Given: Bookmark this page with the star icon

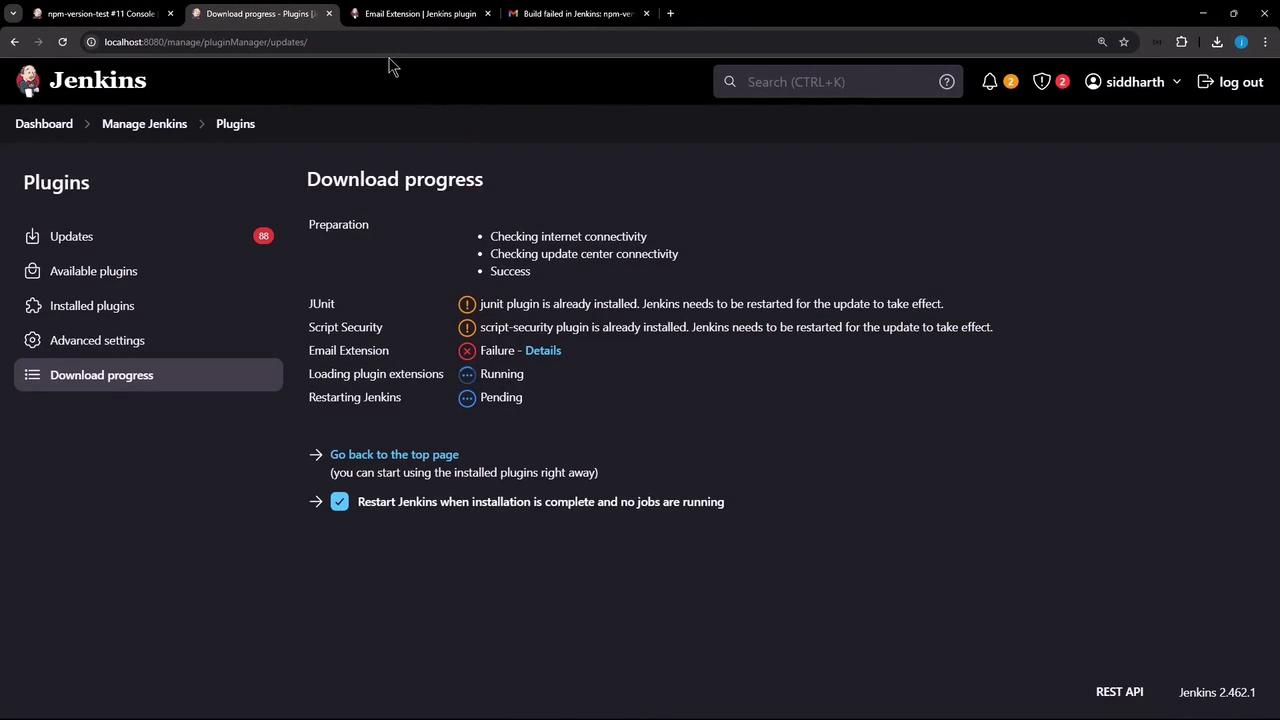Looking at the screenshot, I should coord(1124,42).
